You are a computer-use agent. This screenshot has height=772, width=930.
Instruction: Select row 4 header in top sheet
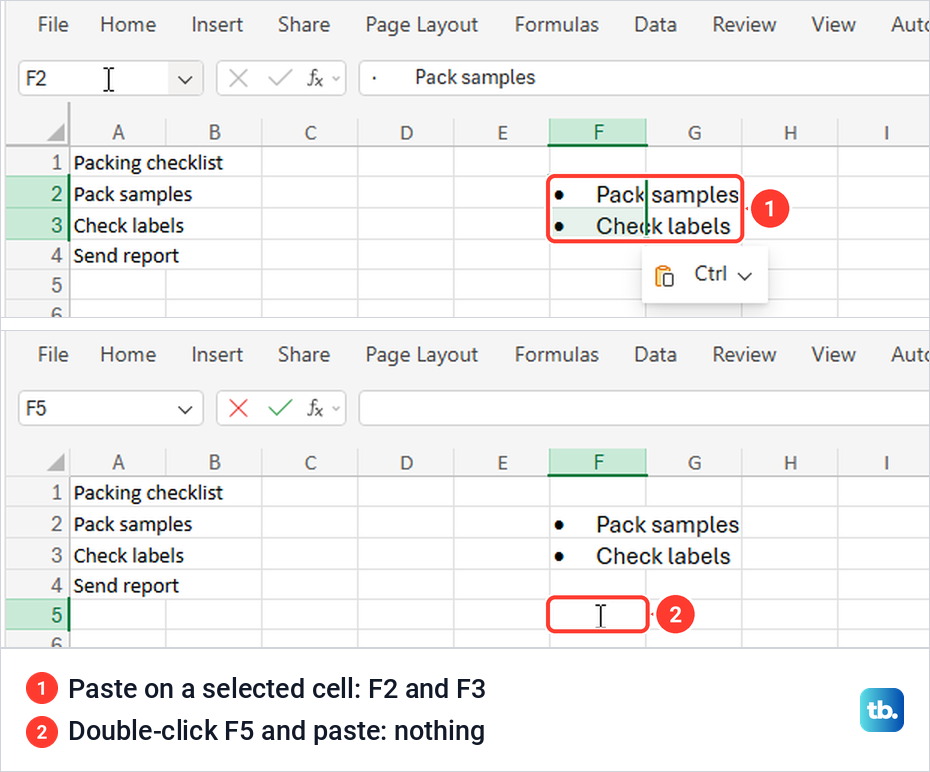tap(38, 255)
